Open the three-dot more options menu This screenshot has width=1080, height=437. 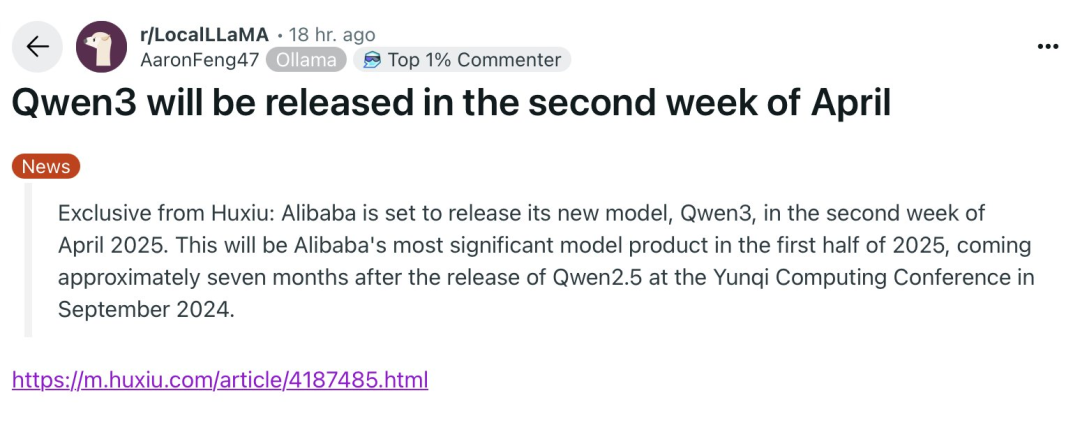tap(1047, 47)
